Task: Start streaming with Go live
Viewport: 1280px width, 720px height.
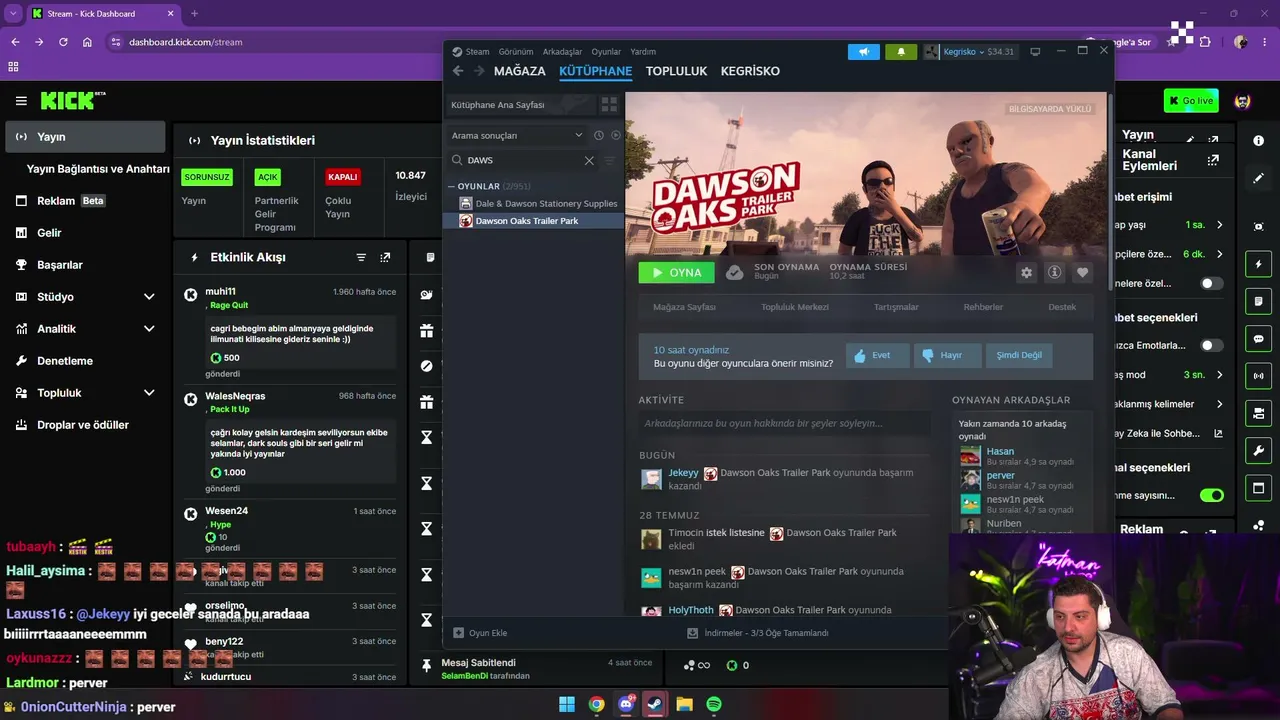Action: click(x=1191, y=100)
